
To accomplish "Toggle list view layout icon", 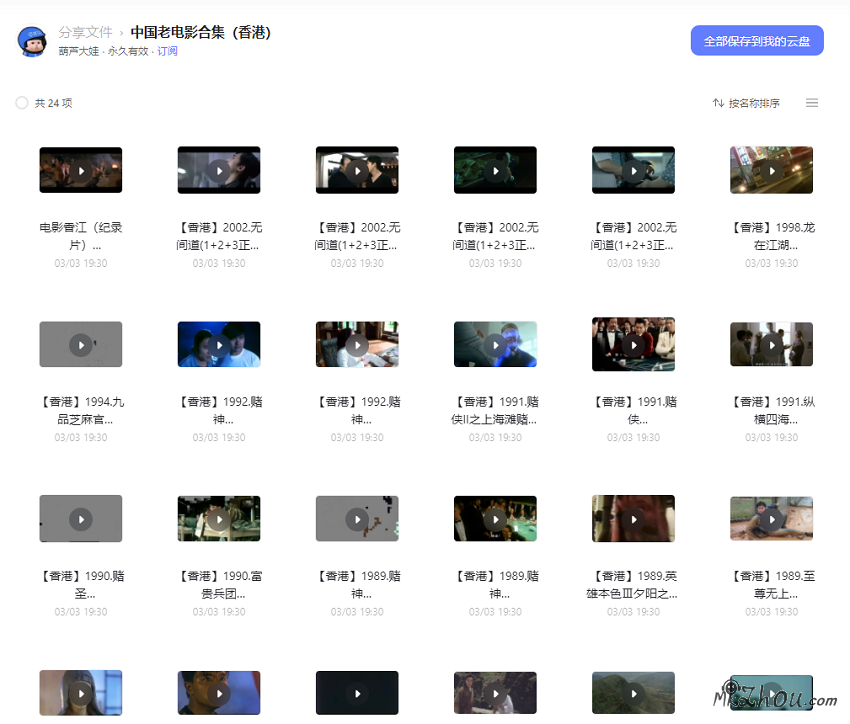I will [x=812, y=103].
